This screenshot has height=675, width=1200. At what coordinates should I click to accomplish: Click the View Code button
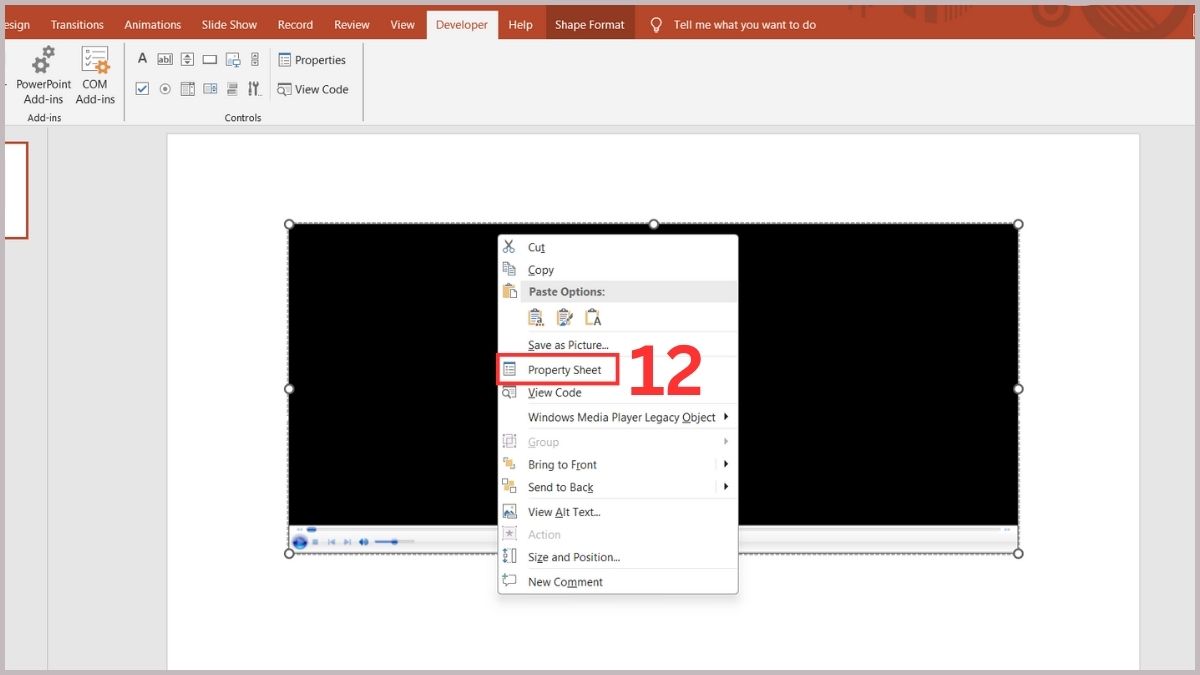click(x=313, y=89)
